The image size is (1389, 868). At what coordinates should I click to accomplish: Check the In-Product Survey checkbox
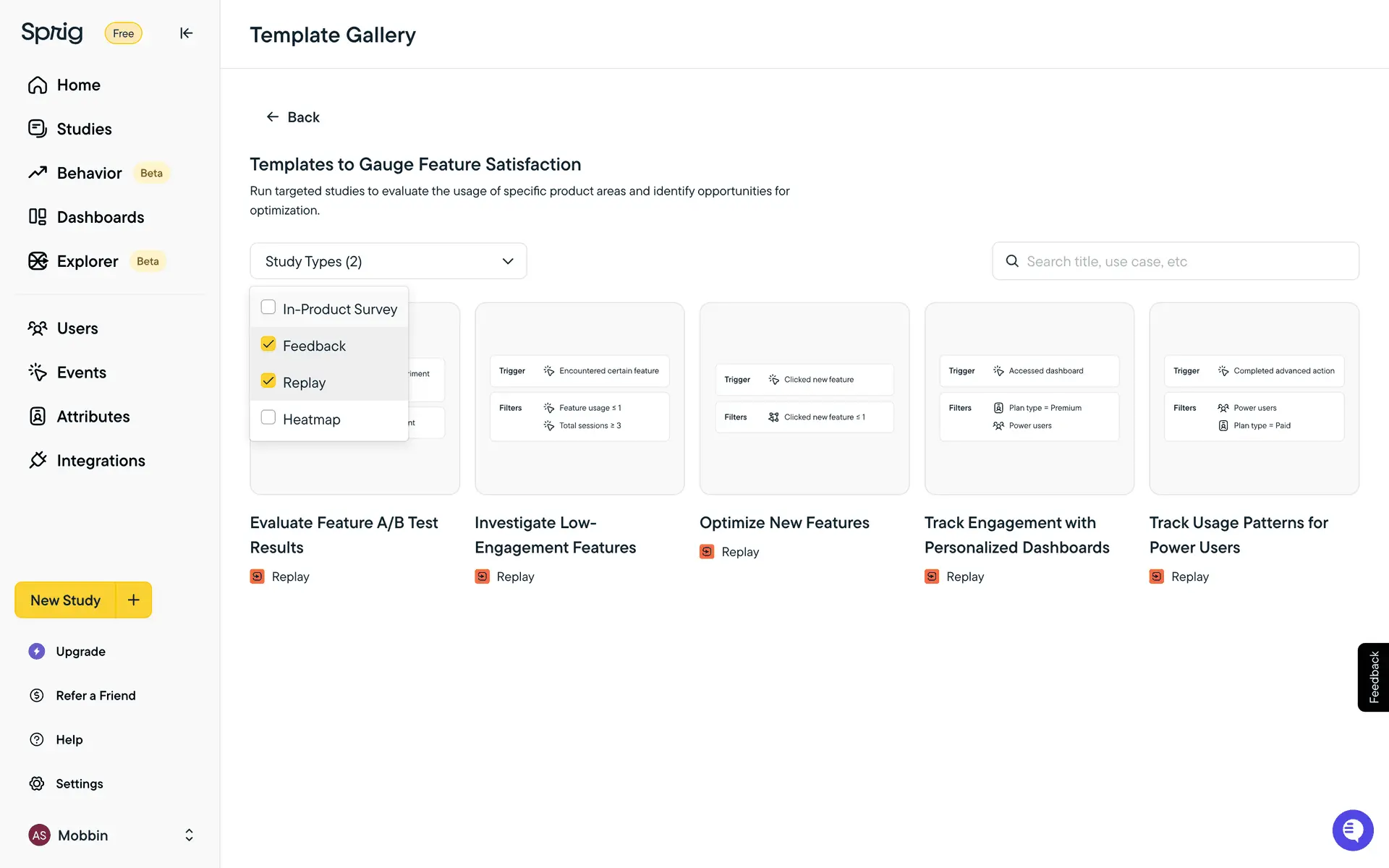(268, 307)
